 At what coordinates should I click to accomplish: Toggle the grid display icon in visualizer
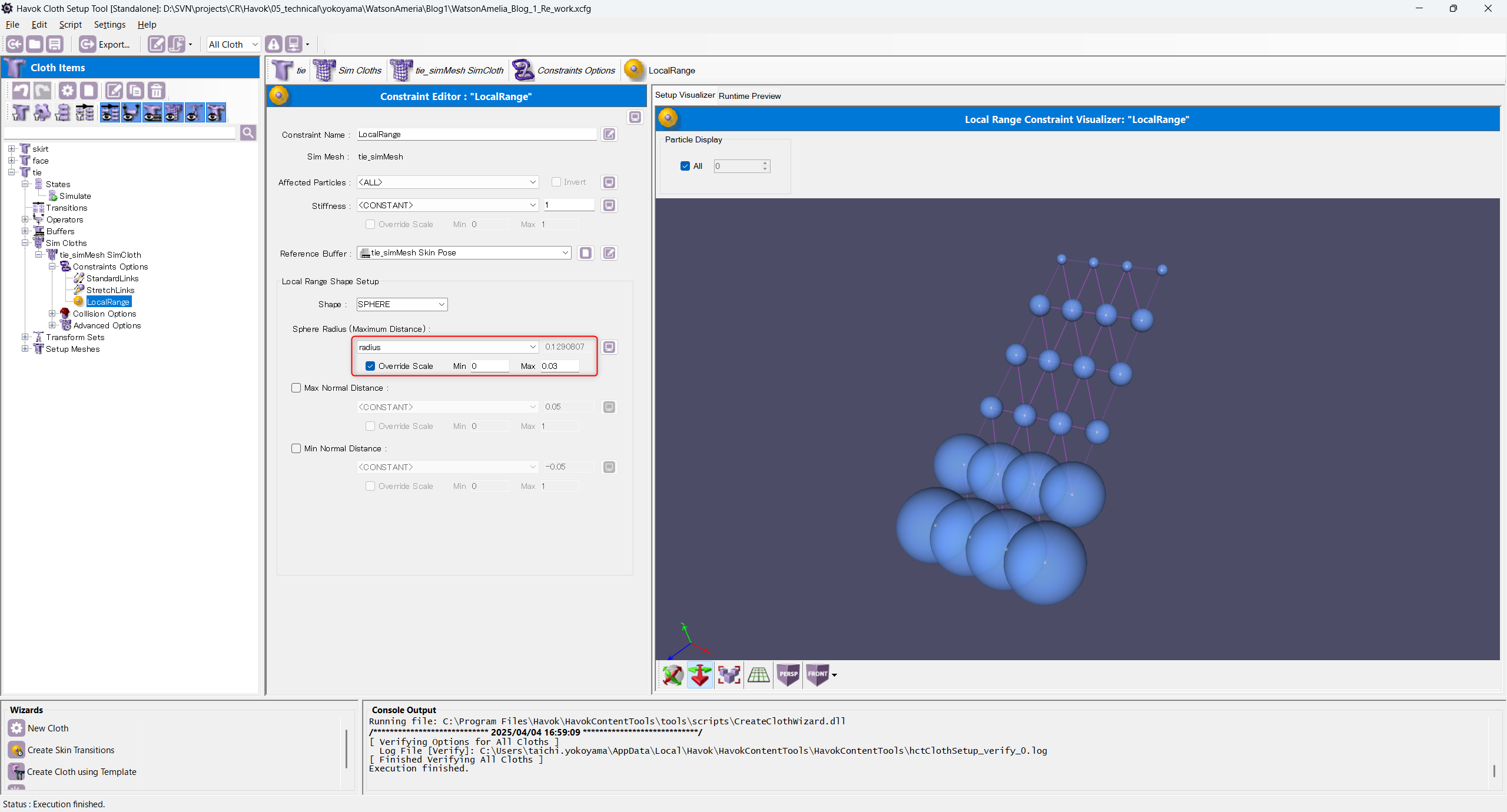pos(759,675)
